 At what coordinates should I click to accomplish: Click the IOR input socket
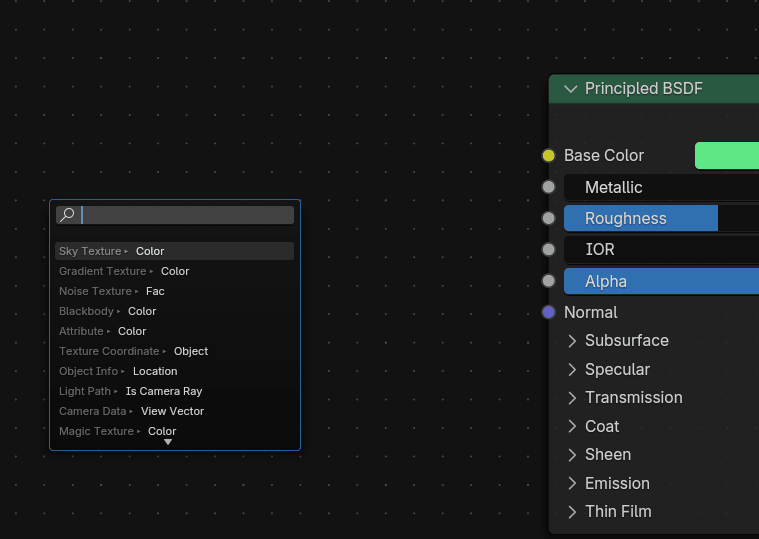(548, 249)
